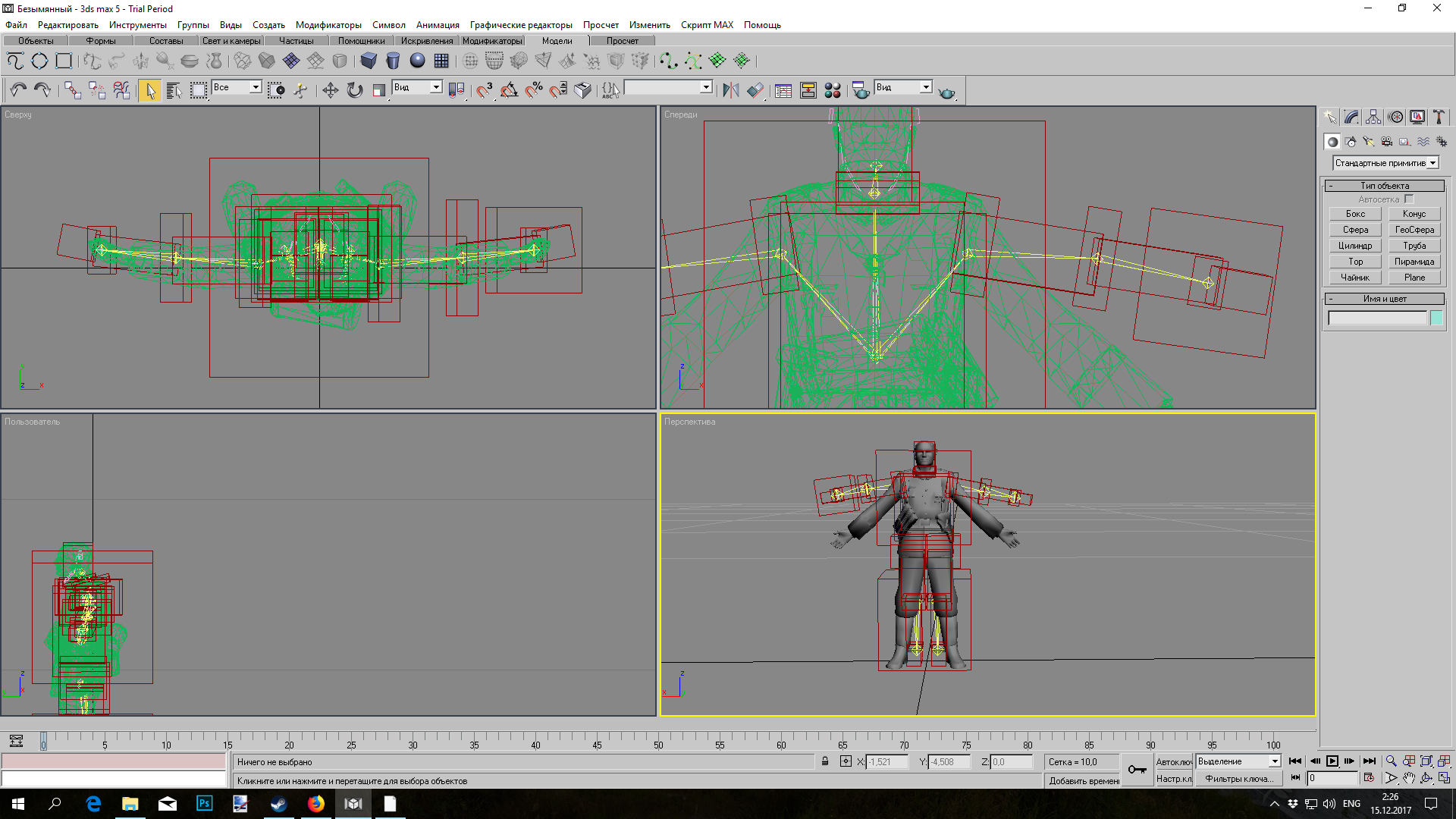Open the Motion panel wheel icon
Screen dimensions: 1456x819
pyautogui.click(x=1395, y=117)
